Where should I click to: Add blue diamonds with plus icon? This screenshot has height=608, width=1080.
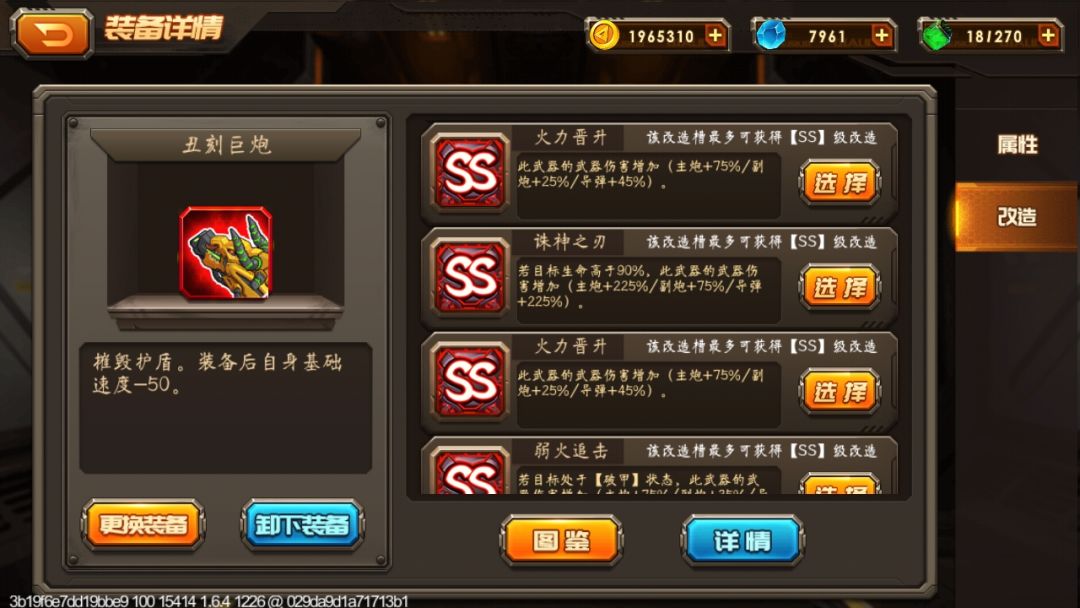tap(882, 35)
